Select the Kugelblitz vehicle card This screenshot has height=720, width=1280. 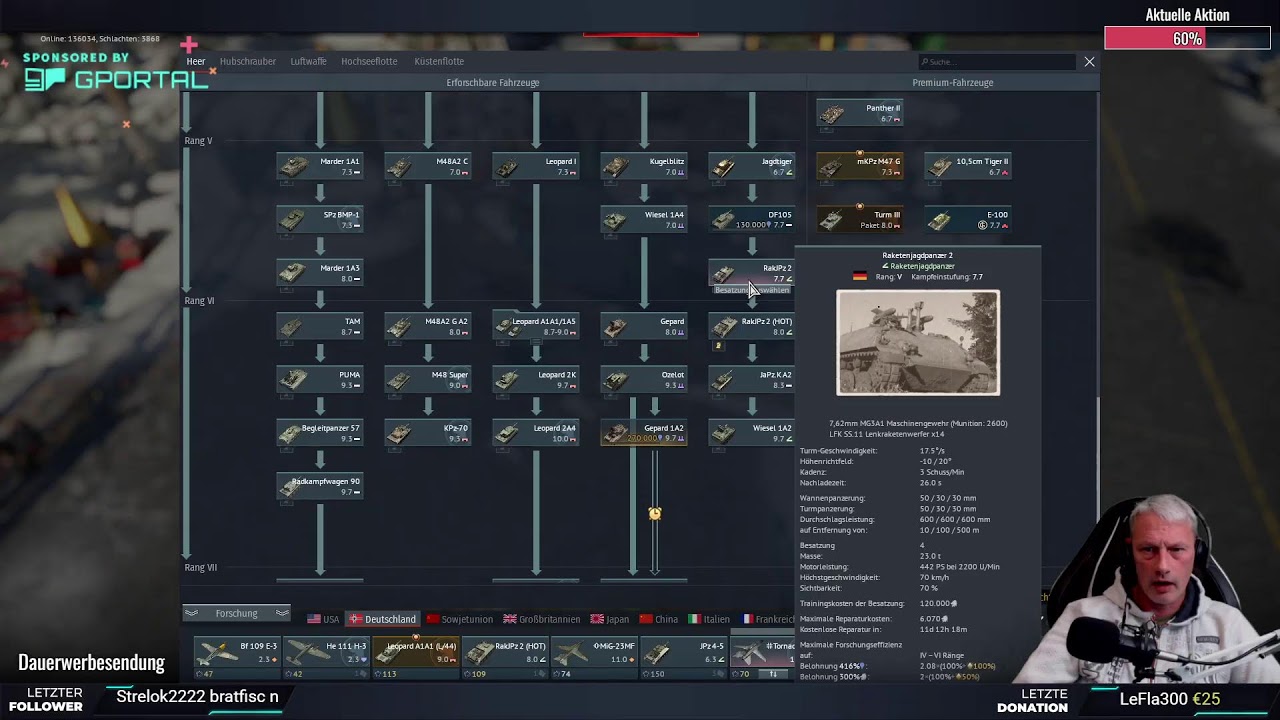644,166
